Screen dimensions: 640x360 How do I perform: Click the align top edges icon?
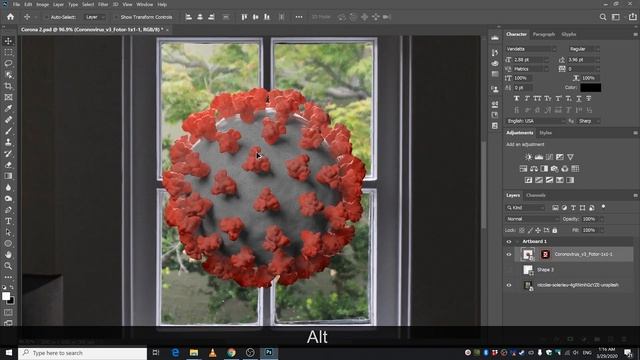point(244,17)
